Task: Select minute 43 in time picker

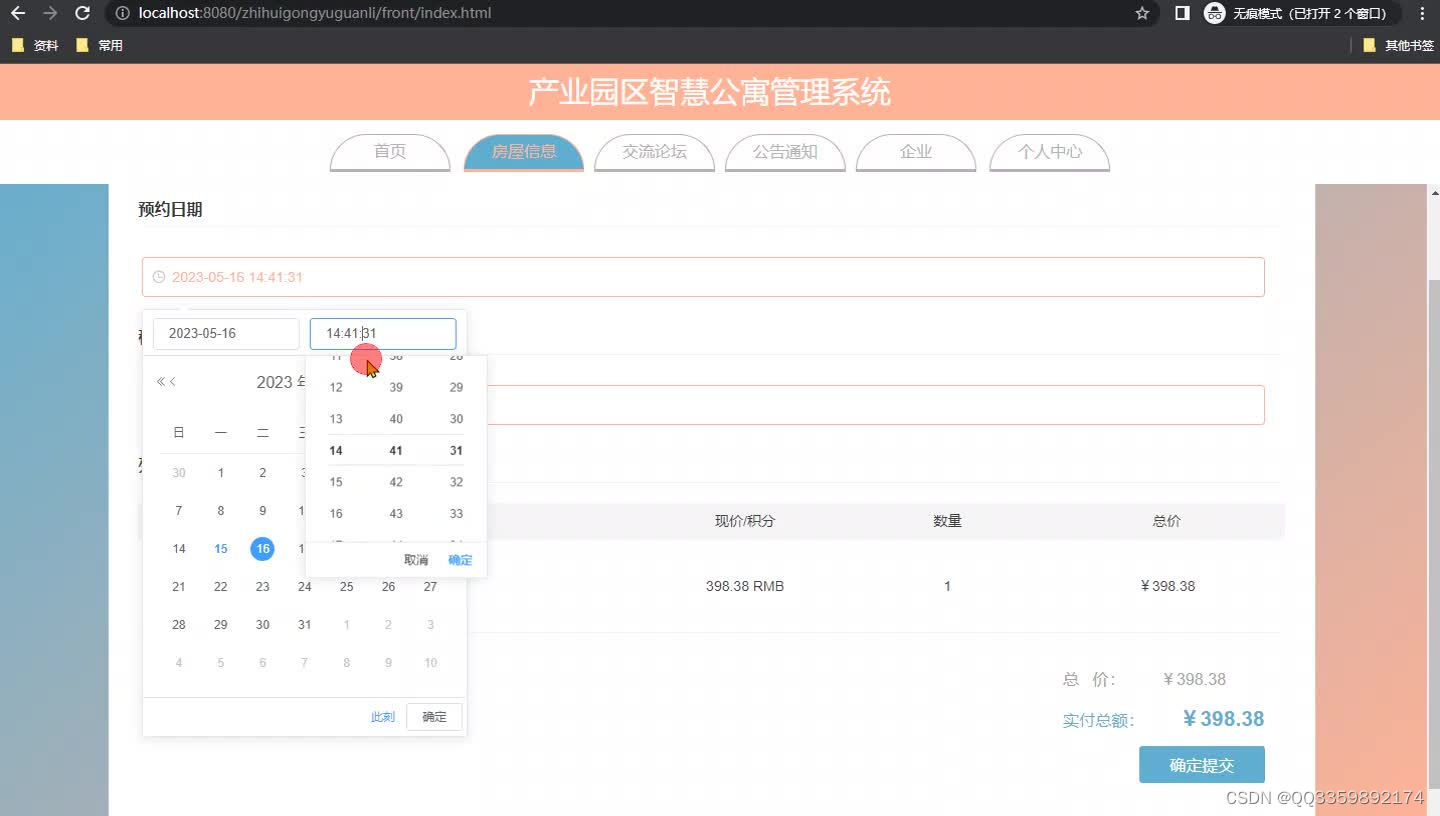Action: (x=396, y=514)
